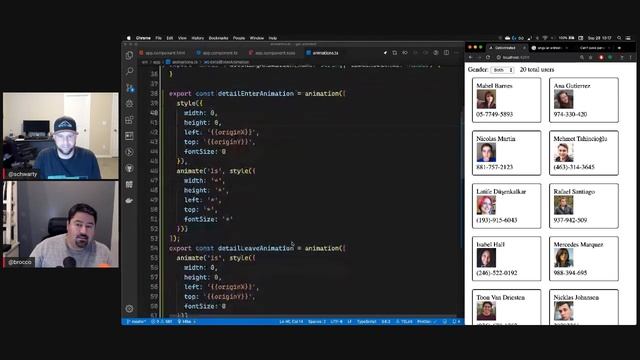
Task: Open the File menu in the menu bar
Action: click(x=158, y=38)
